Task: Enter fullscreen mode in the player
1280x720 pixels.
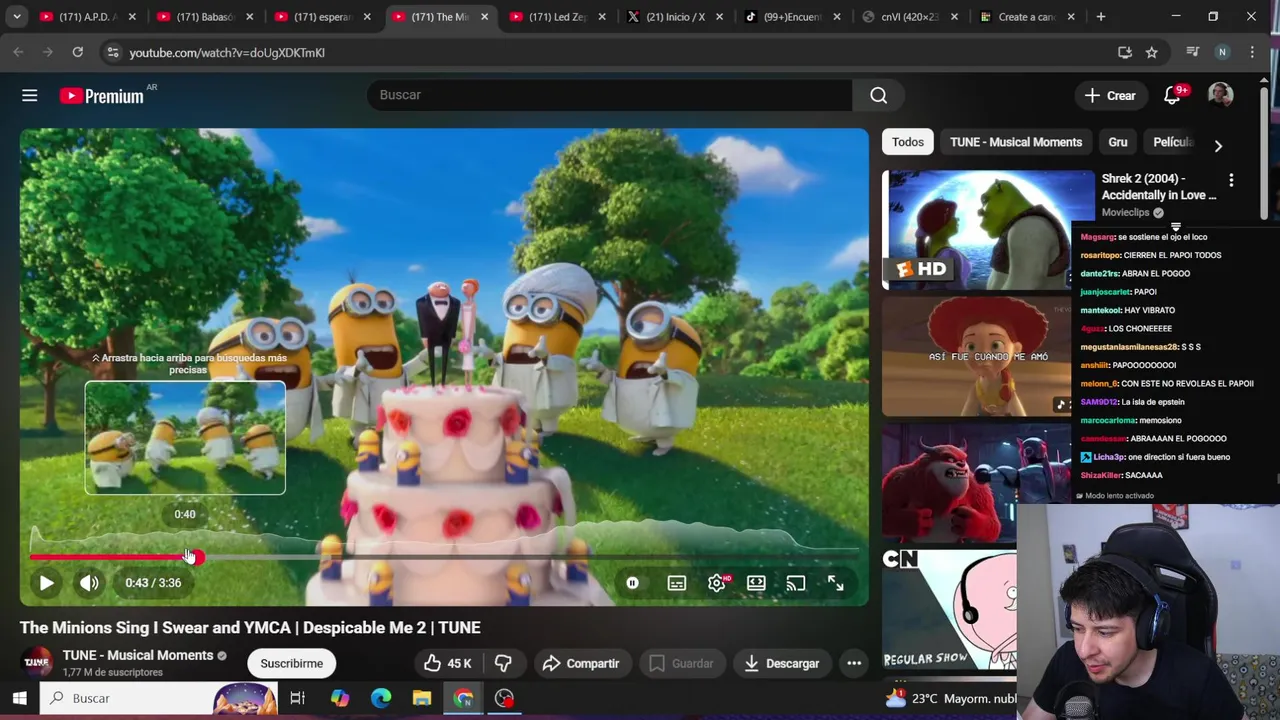Action: coord(835,583)
